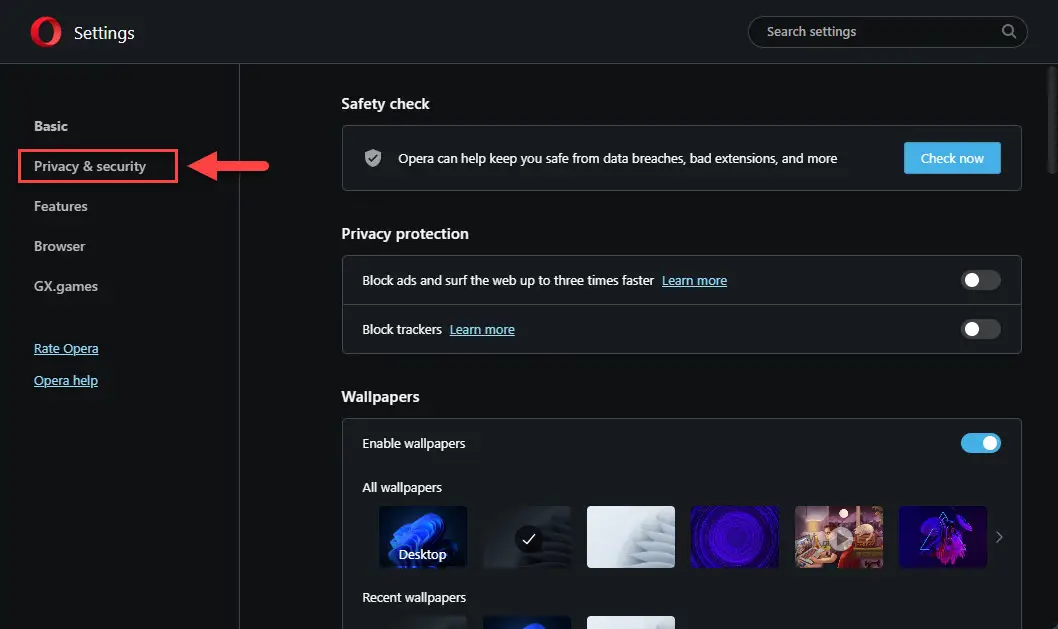
Task: Select the Browser settings section
Action: (59, 246)
